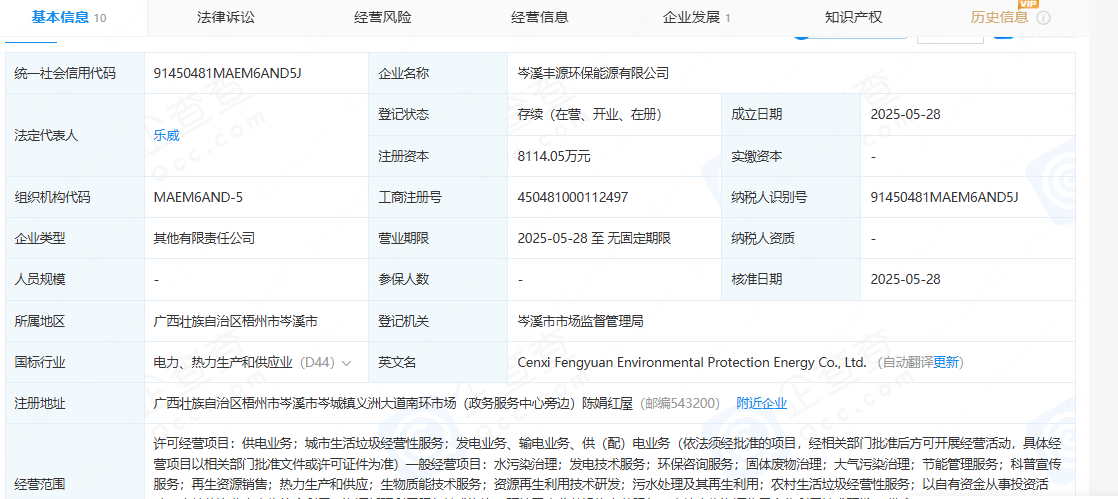Select the 经营信息 tab
This screenshot has width=1118, height=499.
540,18
